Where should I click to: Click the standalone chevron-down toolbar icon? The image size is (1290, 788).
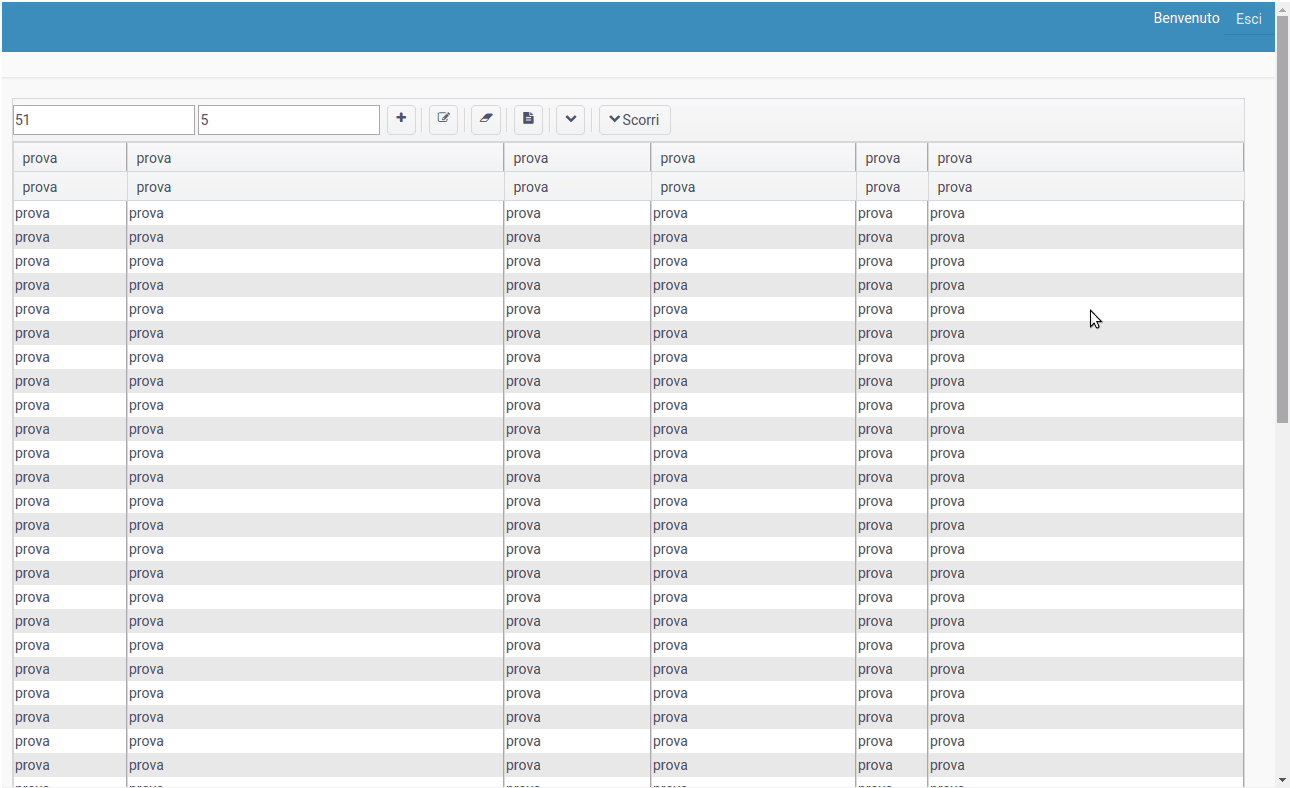pos(570,119)
